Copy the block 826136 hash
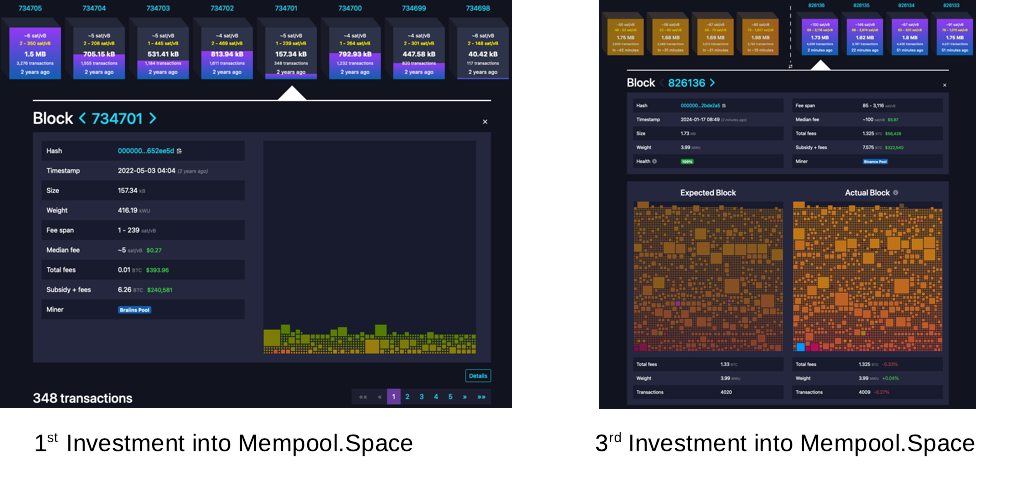Screen dimensions: 1025x488 point(724,105)
